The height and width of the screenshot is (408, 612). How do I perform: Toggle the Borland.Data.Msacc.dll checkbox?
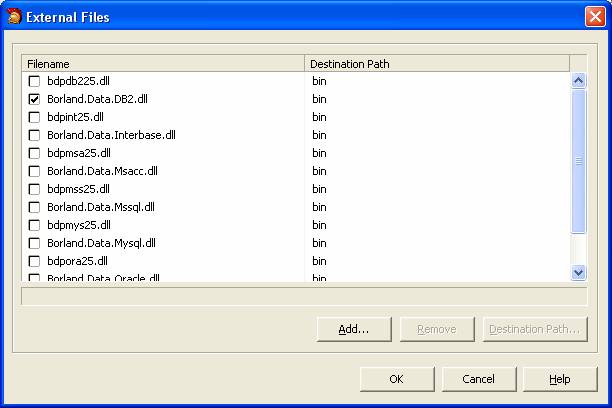click(x=34, y=171)
